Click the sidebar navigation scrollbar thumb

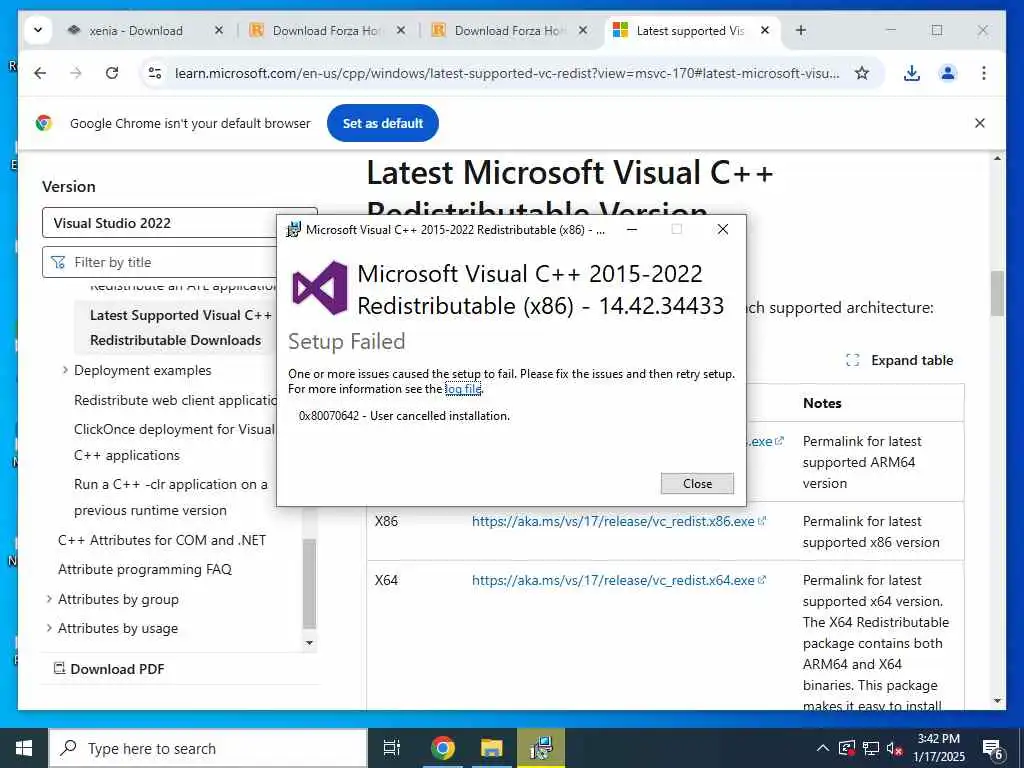pyautogui.click(x=310, y=583)
